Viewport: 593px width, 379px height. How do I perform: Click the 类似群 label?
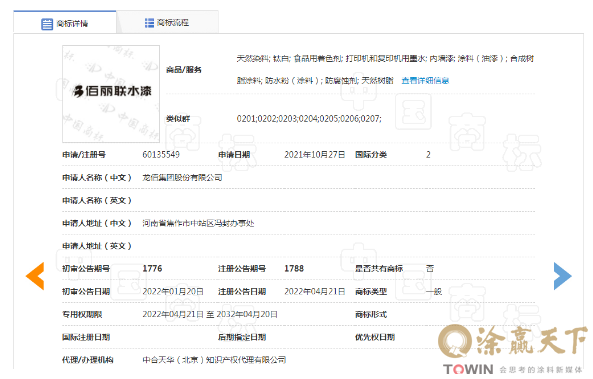[x=178, y=119]
